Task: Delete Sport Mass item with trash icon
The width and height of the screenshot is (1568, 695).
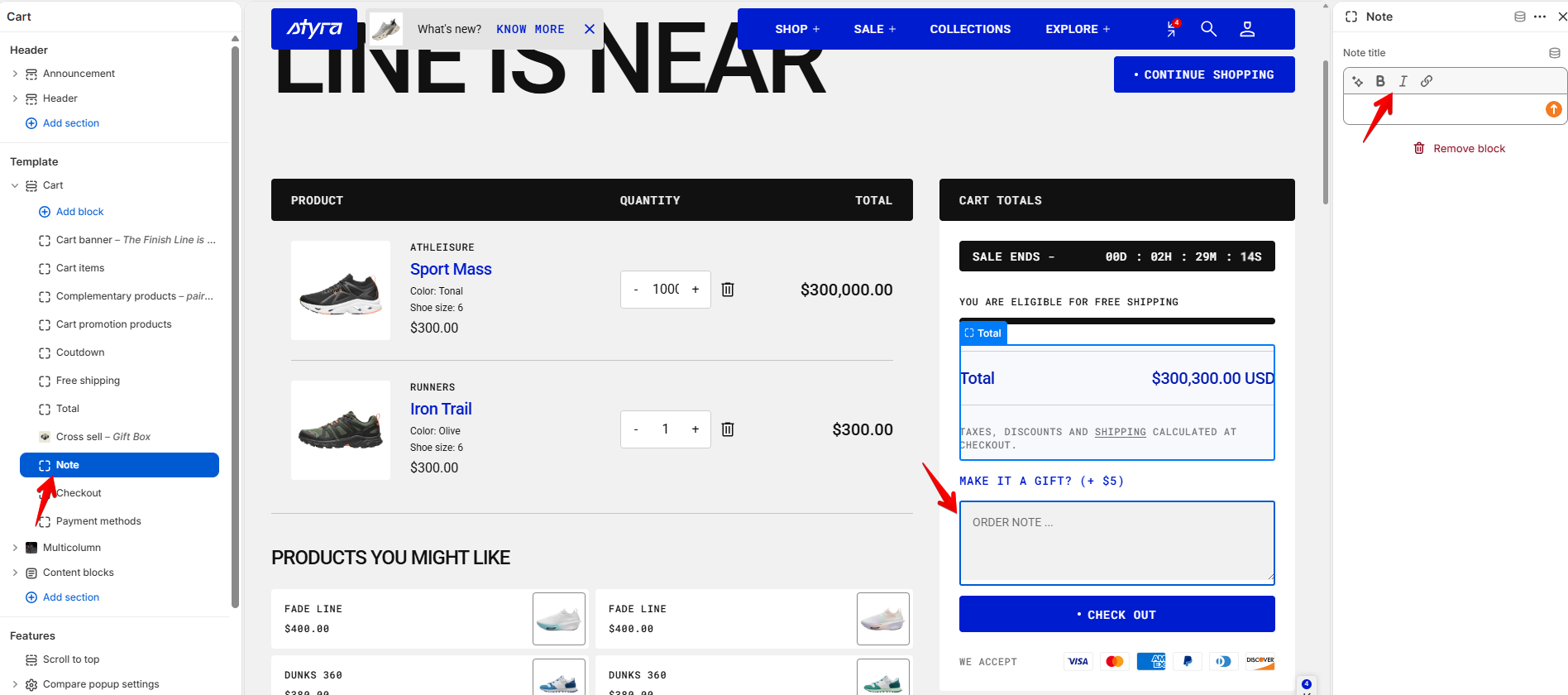Action: point(728,290)
